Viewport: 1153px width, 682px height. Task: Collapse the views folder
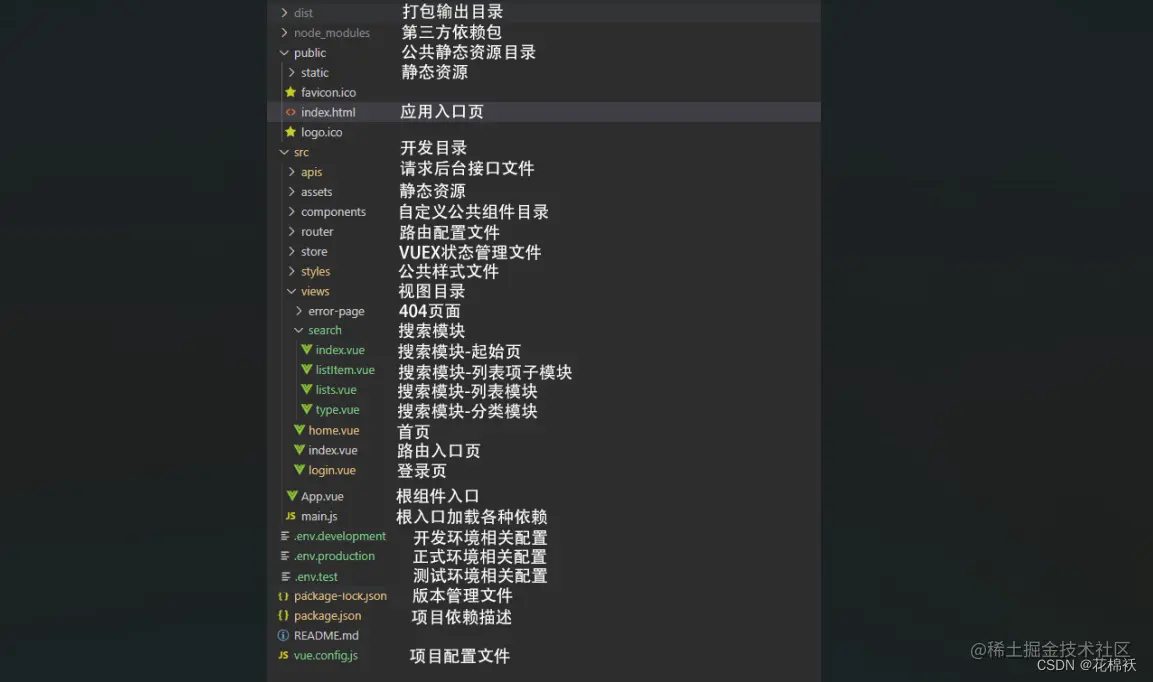pos(291,291)
